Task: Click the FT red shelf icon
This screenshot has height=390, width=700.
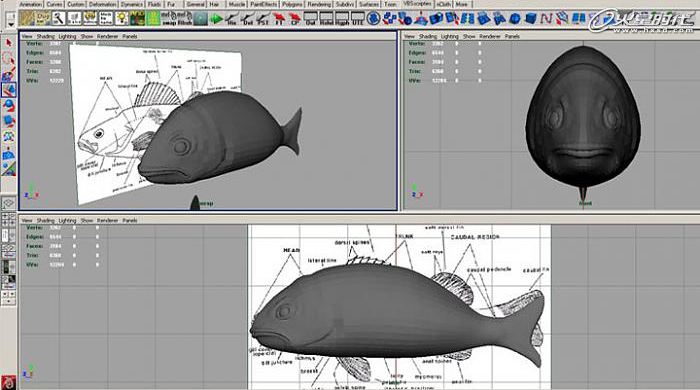Action: tap(279, 18)
